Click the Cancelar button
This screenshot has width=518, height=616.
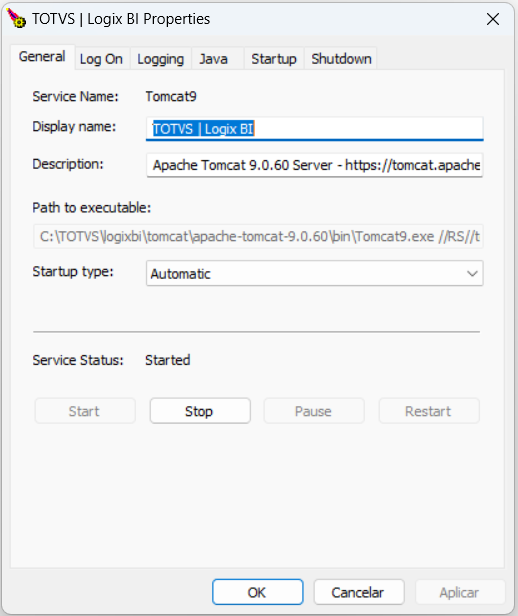pos(359,592)
